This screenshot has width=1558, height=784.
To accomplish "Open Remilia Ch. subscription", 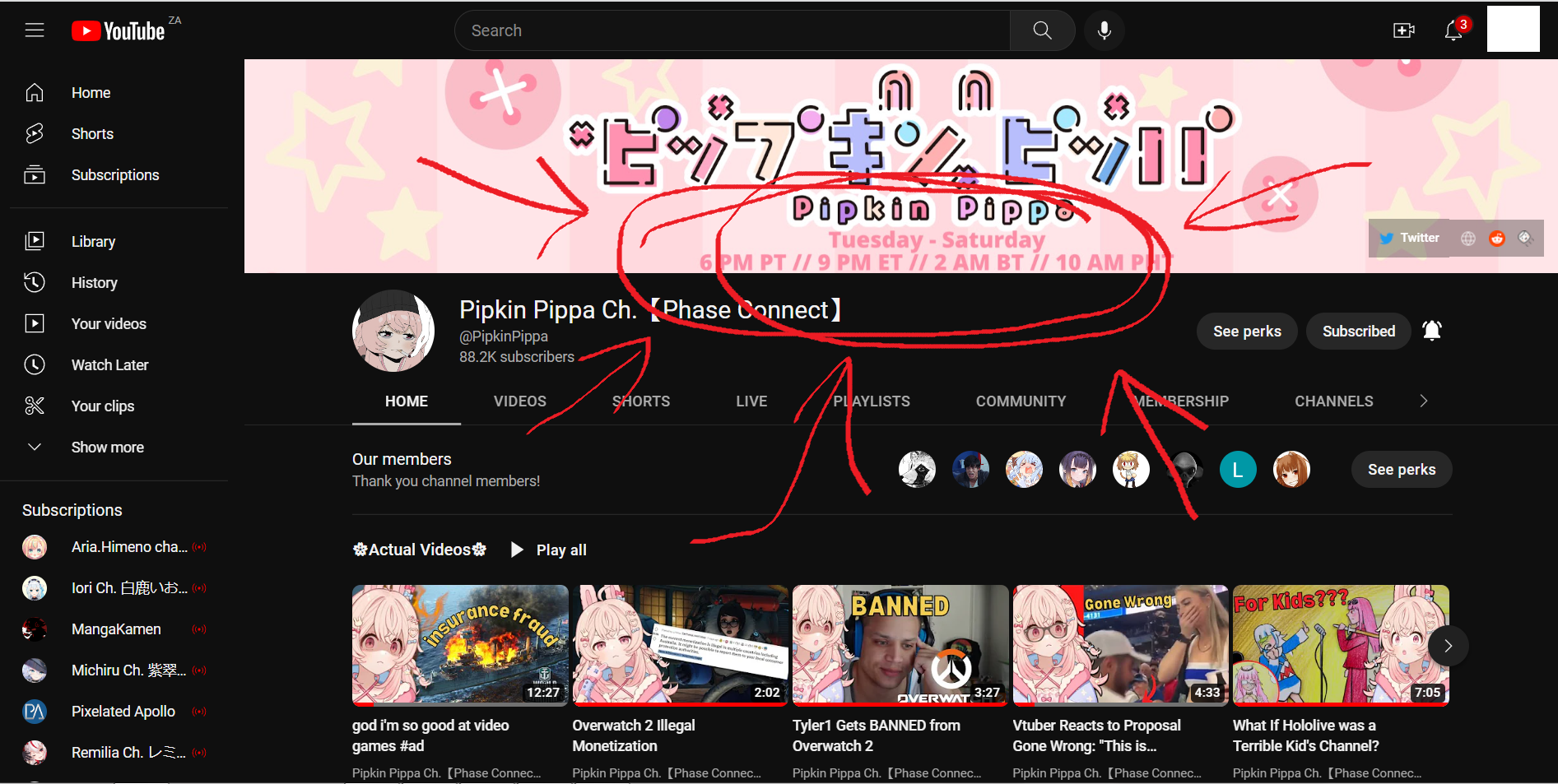I will tap(114, 753).
